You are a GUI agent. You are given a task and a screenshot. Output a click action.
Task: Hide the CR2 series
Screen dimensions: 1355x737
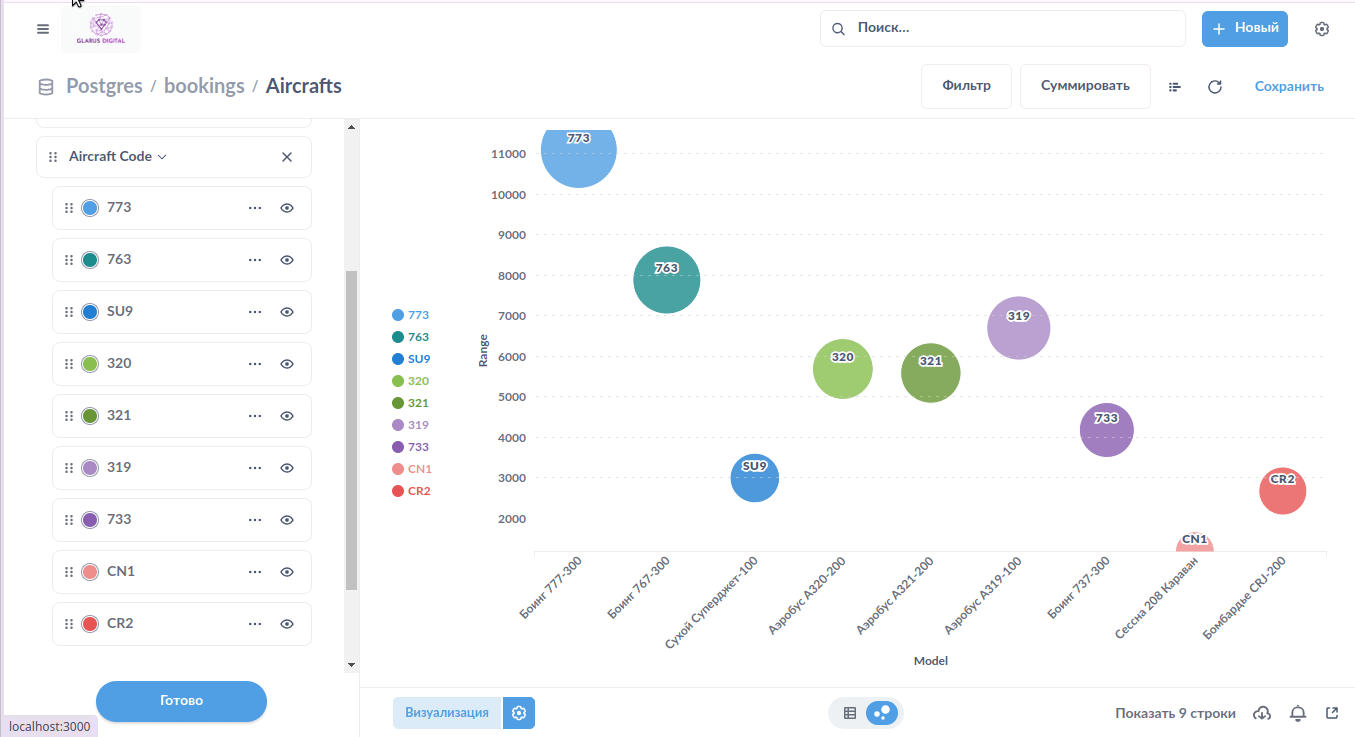point(287,624)
